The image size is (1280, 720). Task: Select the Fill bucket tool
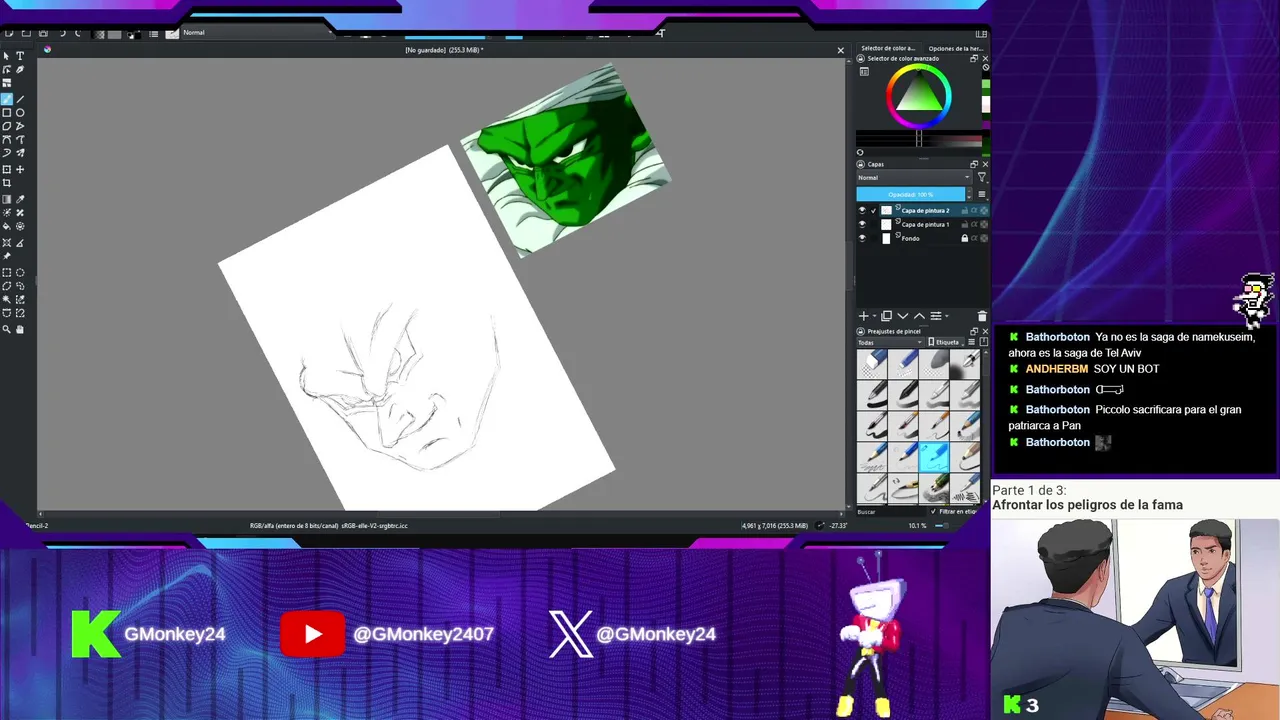tap(7, 226)
